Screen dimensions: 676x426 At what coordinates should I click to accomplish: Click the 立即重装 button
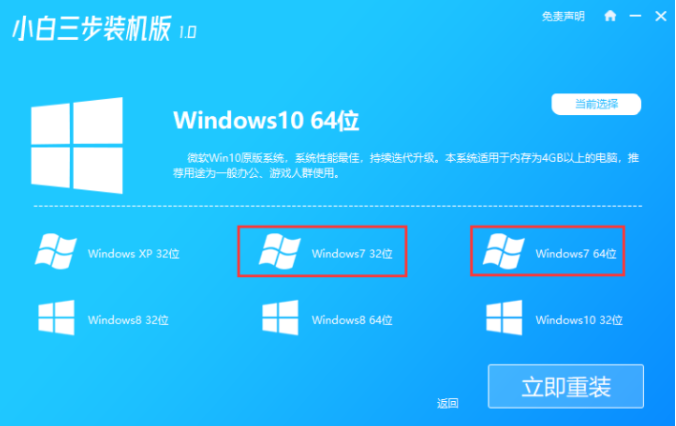coord(566,386)
